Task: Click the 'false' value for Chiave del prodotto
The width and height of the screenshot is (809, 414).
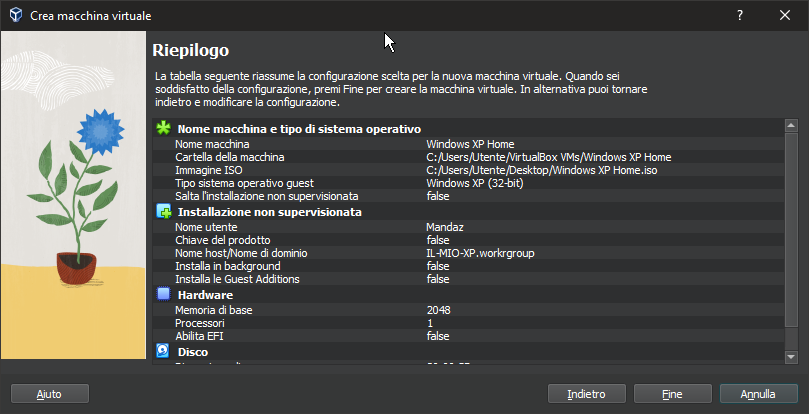Action: 438,240
